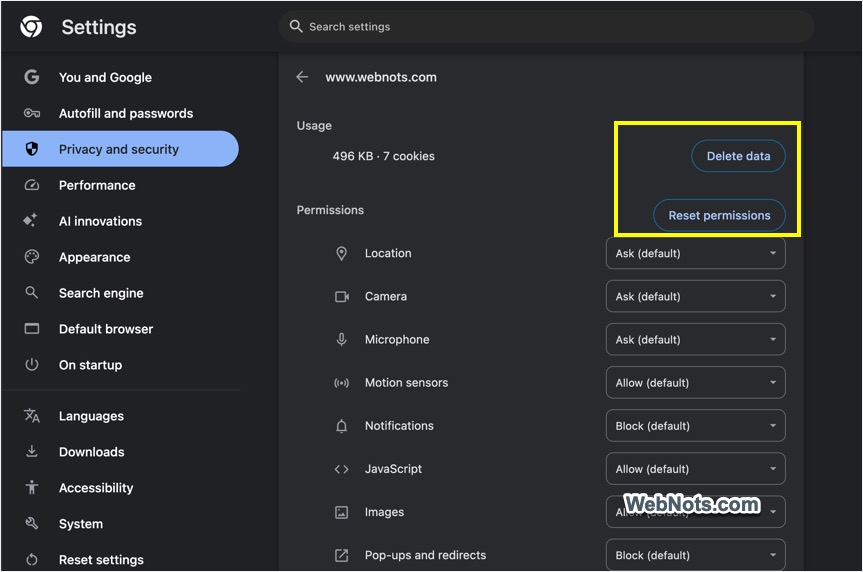Click the power icon for On startup
Viewport: 863px width, 572px height.
31,364
